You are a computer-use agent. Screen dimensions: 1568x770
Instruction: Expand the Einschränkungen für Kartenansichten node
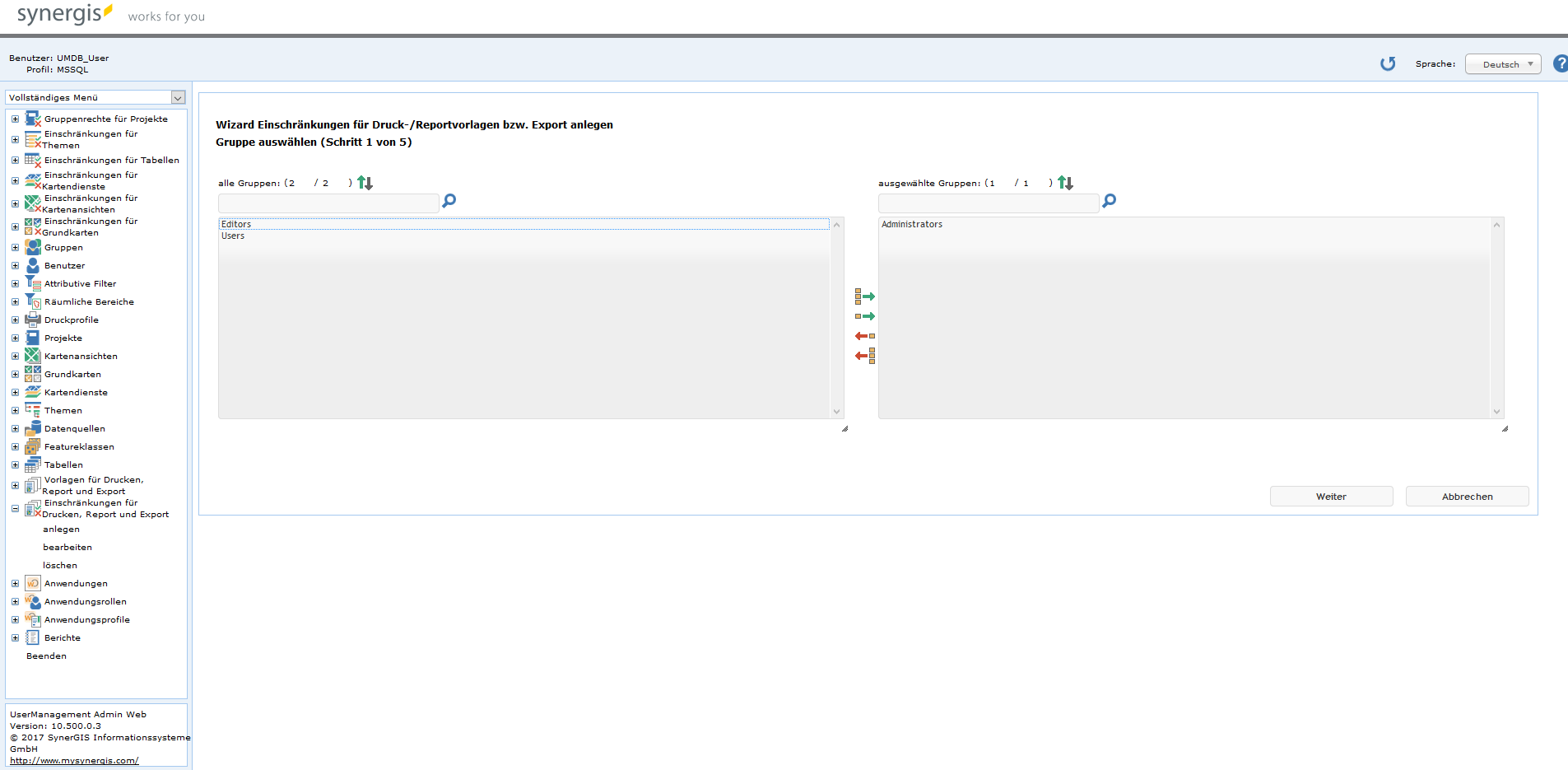[x=15, y=203]
